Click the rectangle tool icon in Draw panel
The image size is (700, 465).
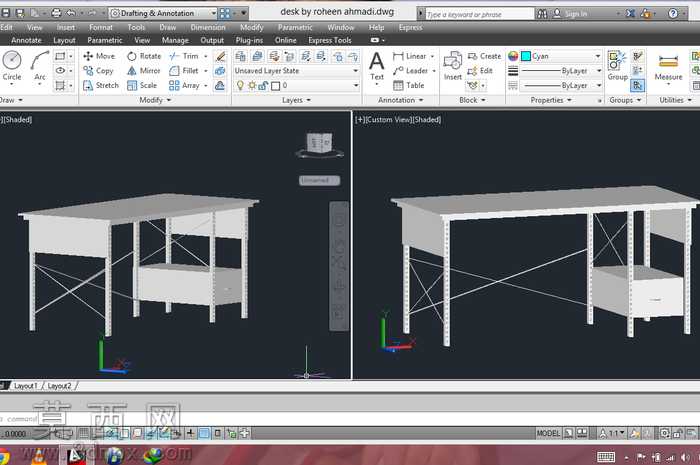point(60,56)
